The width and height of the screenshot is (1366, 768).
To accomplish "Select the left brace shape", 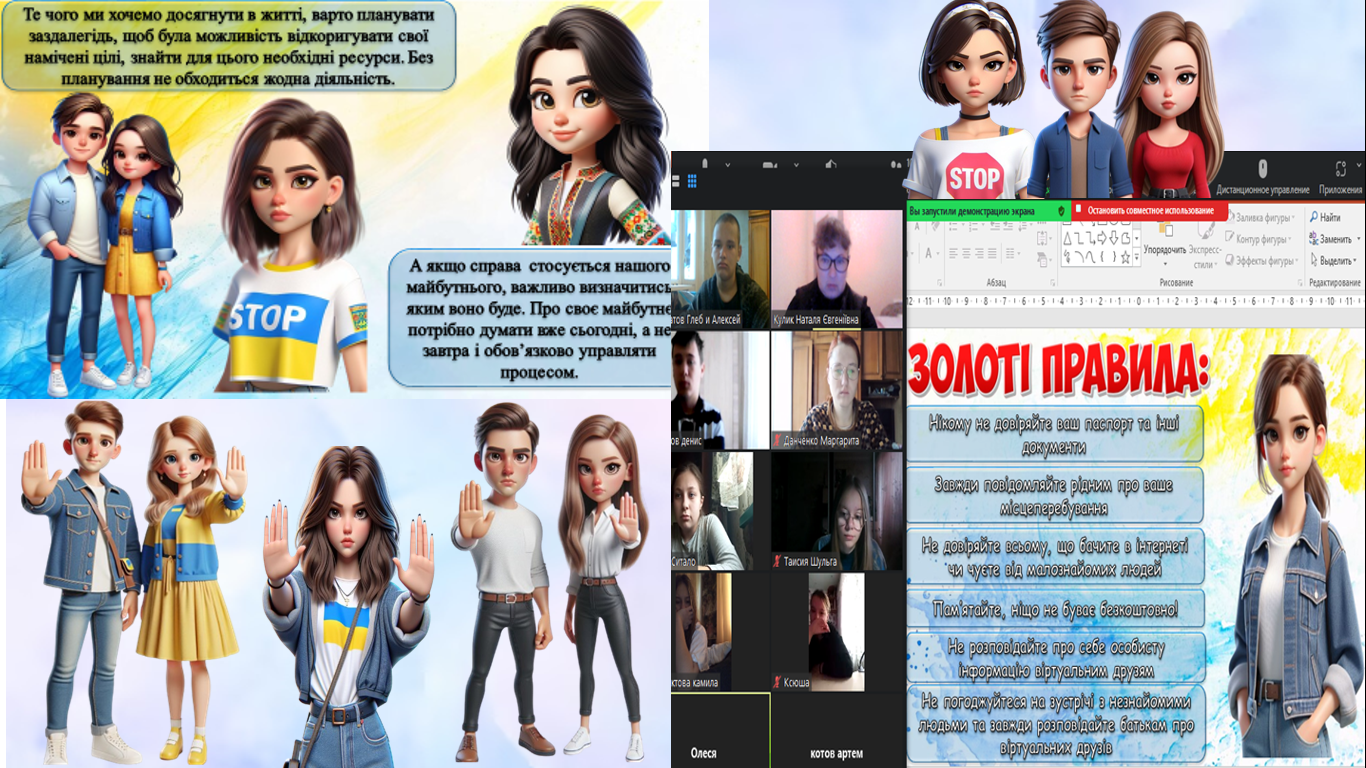I will [1102, 257].
